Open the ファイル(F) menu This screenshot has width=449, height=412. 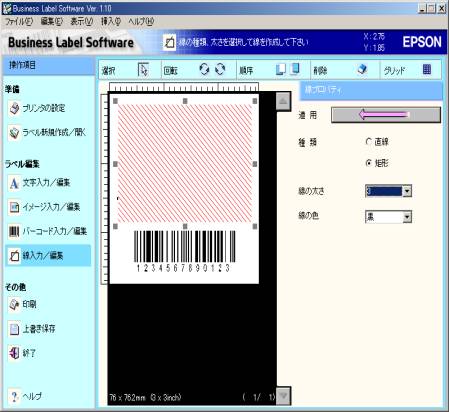pos(19,22)
